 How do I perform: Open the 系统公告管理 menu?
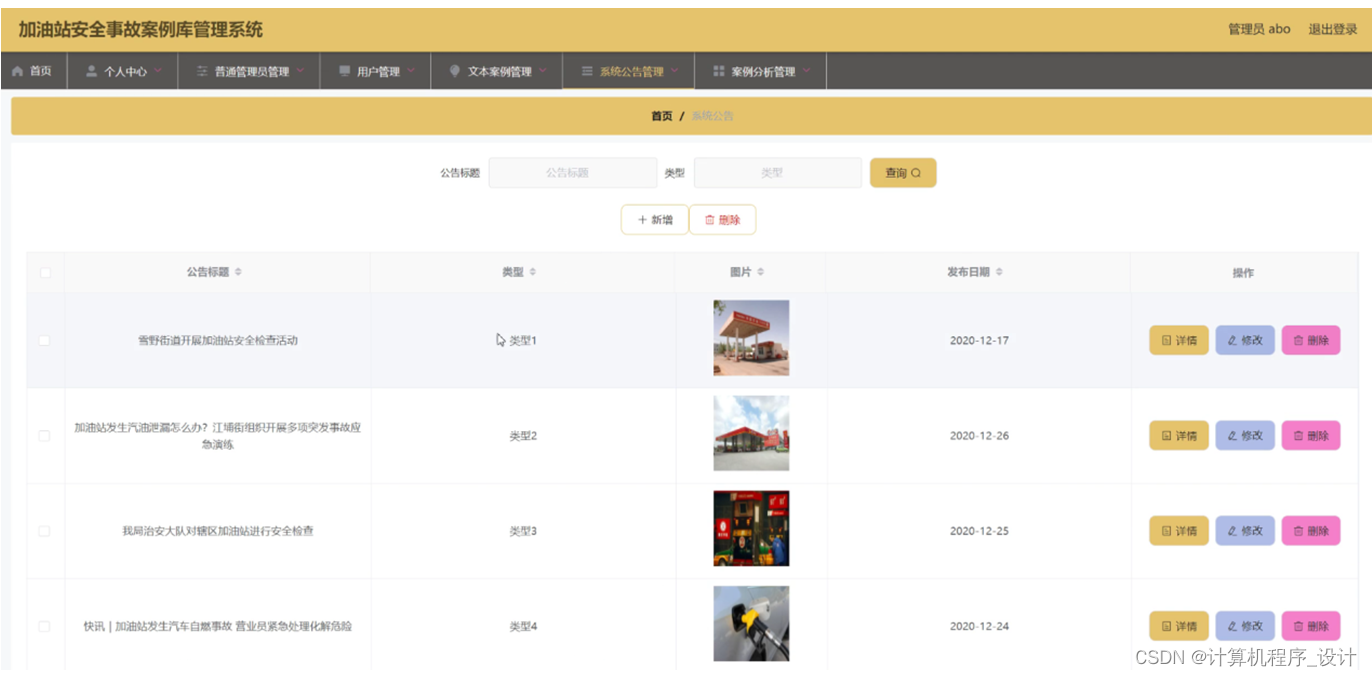click(628, 71)
